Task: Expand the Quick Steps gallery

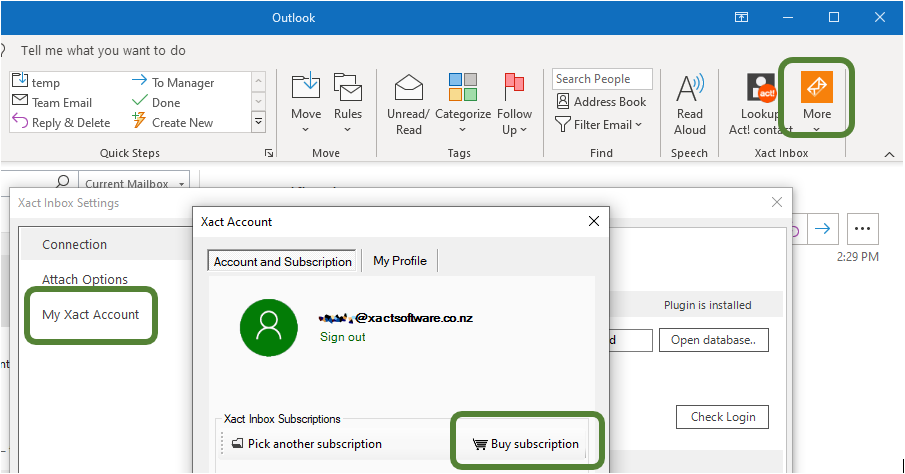Action: (x=259, y=122)
